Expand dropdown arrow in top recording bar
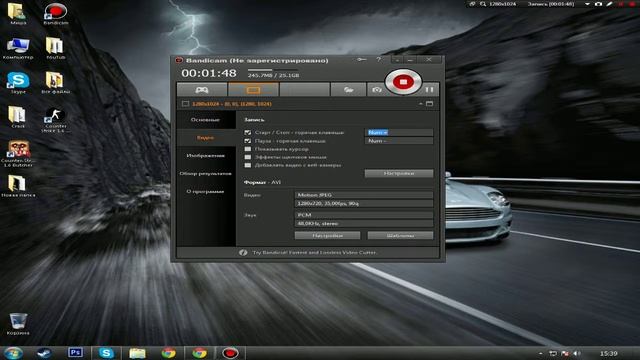The width and height of the screenshot is (640, 360). point(587,4)
